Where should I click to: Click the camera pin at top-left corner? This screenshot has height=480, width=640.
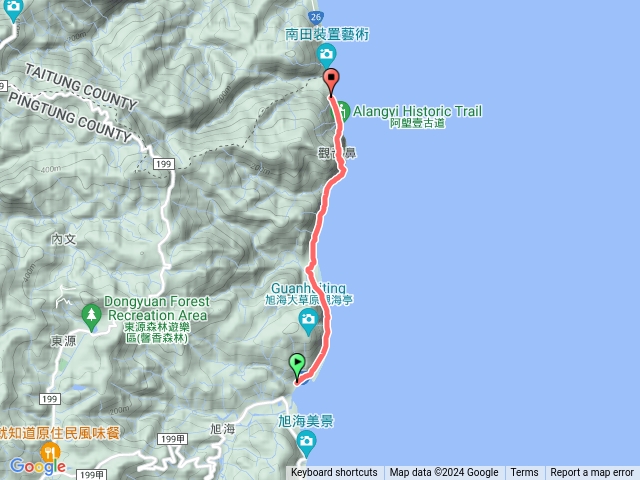[13, 10]
